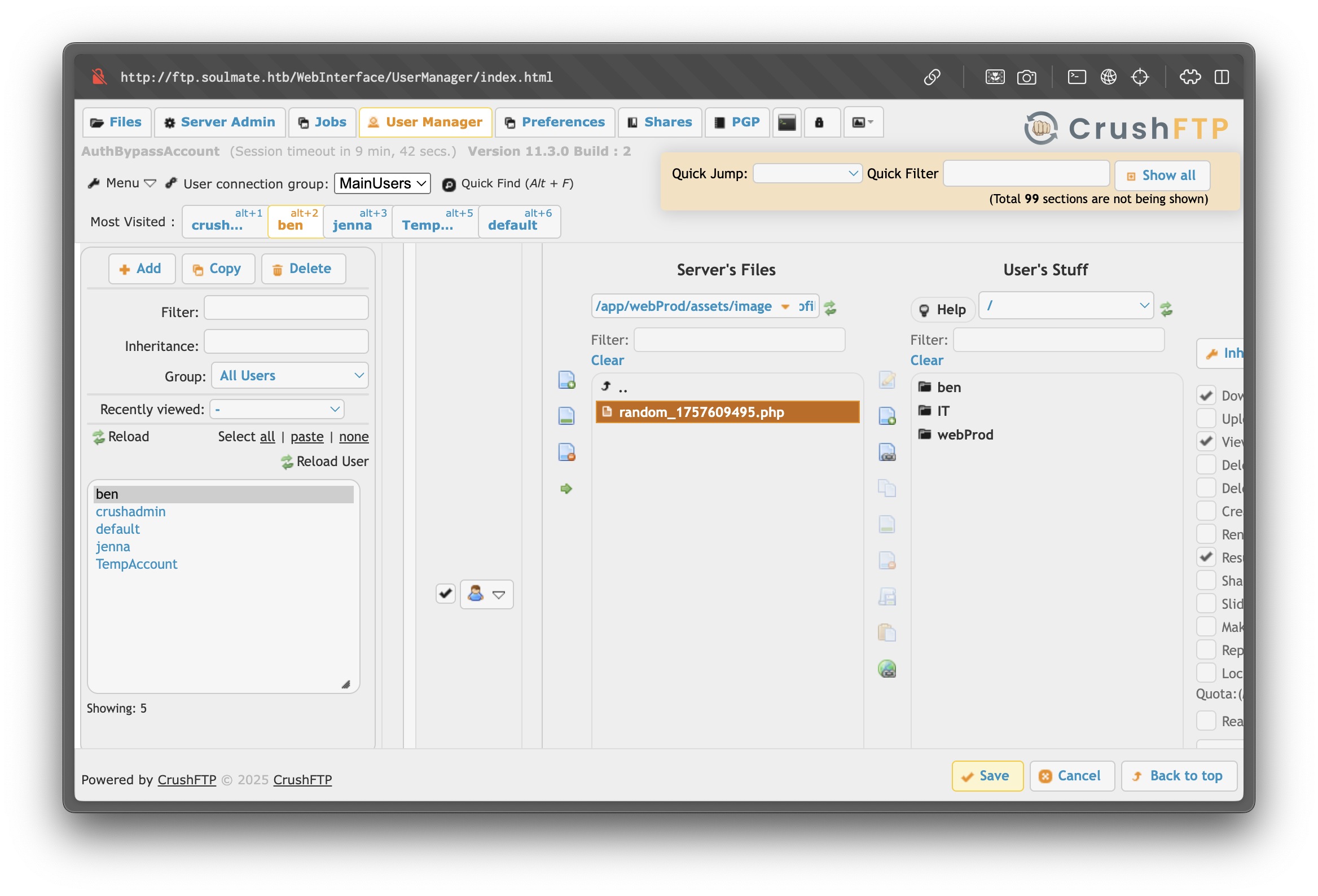Click the green refresh icon beside server path
The width and height of the screenshot is (1318, 896).
tap(830, 308)
